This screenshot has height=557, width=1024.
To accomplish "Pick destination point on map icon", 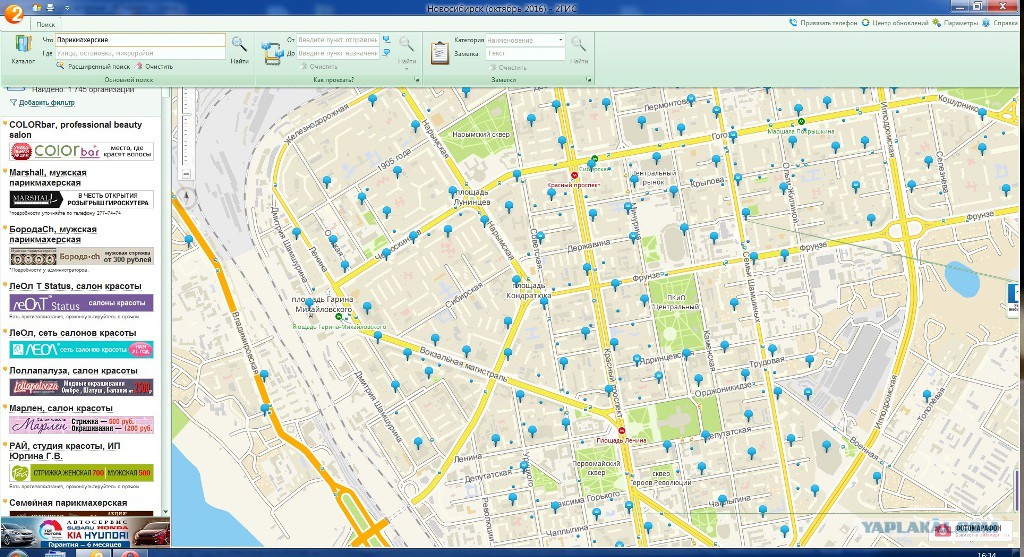I will (387, 53).
